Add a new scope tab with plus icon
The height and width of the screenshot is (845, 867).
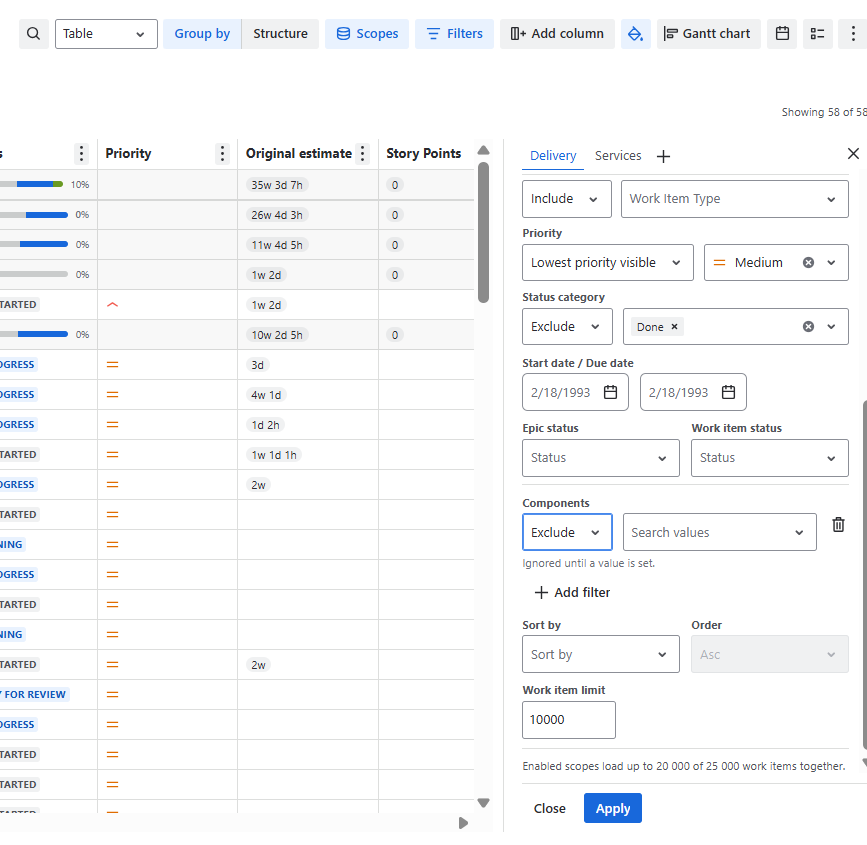[664, 157]
